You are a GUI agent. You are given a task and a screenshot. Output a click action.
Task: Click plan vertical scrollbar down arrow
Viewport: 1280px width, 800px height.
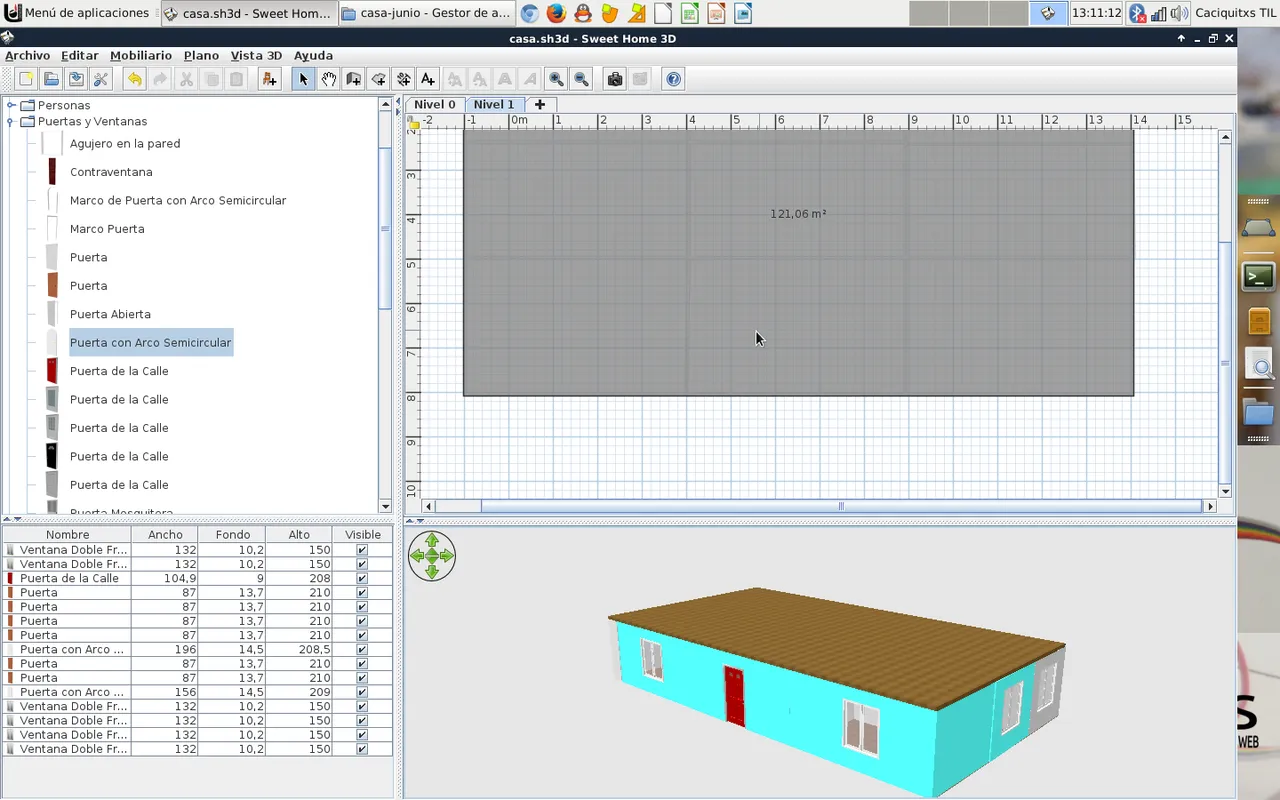click(1226, 492)
